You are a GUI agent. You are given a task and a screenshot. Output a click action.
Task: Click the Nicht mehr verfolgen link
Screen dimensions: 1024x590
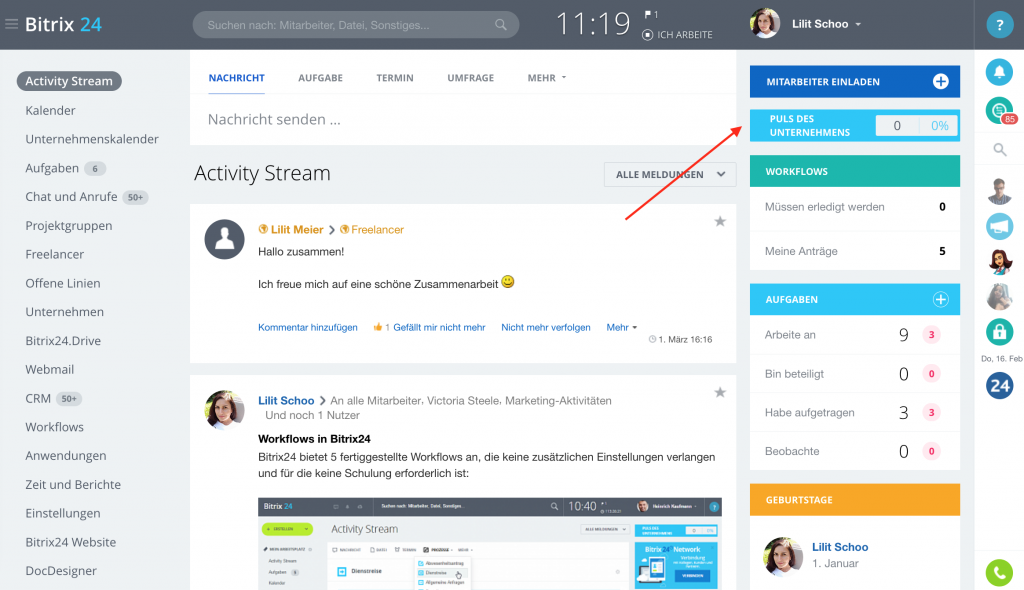coord(546,327)
